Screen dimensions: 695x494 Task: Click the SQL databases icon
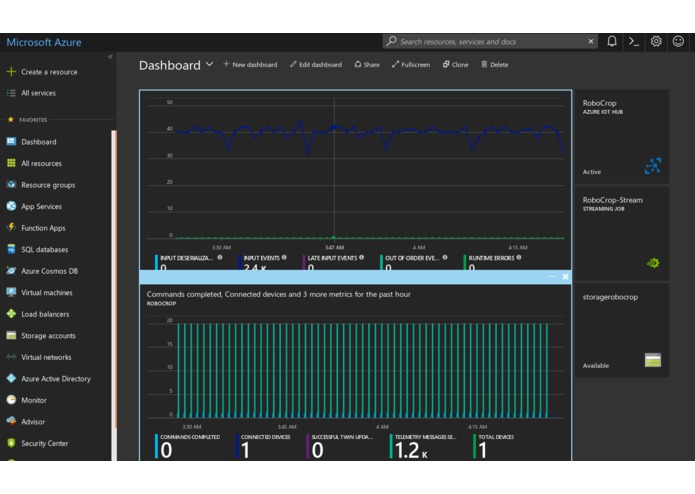[11, 249]
